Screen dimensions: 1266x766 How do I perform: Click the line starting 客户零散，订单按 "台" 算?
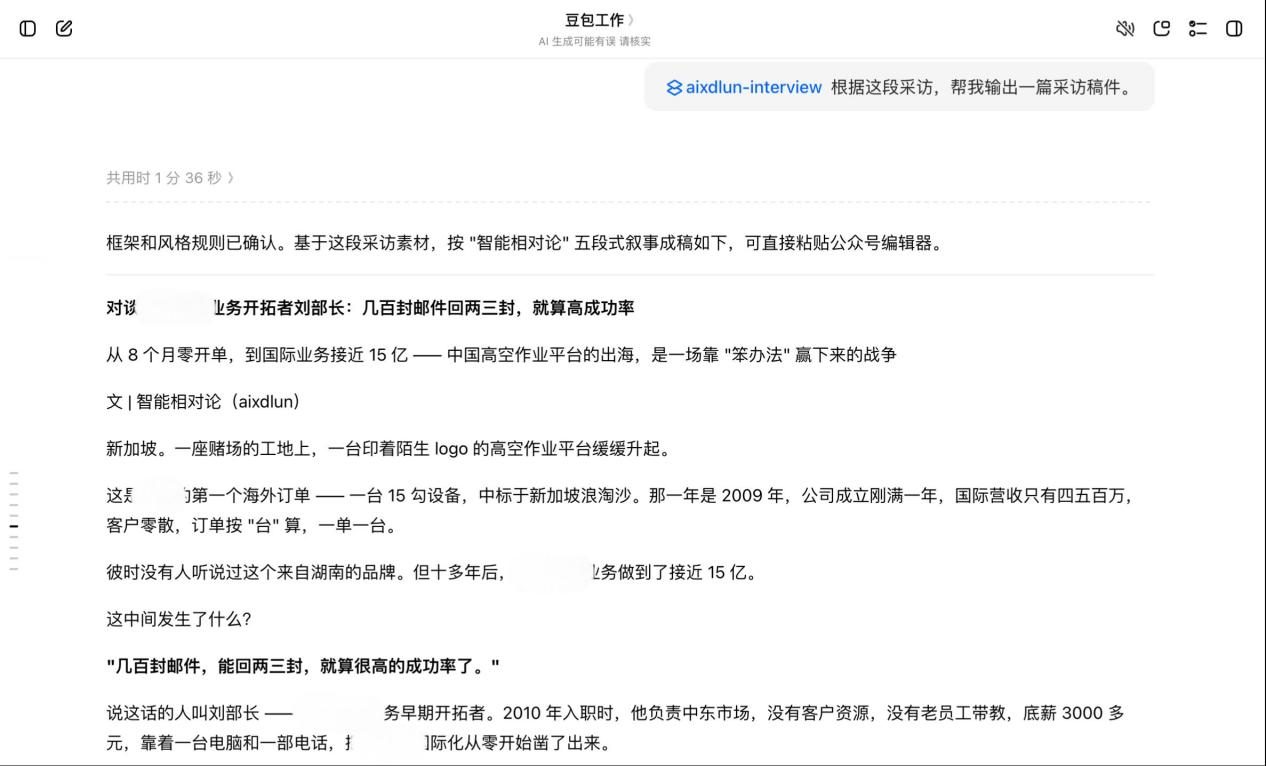(x=251, y=526)
